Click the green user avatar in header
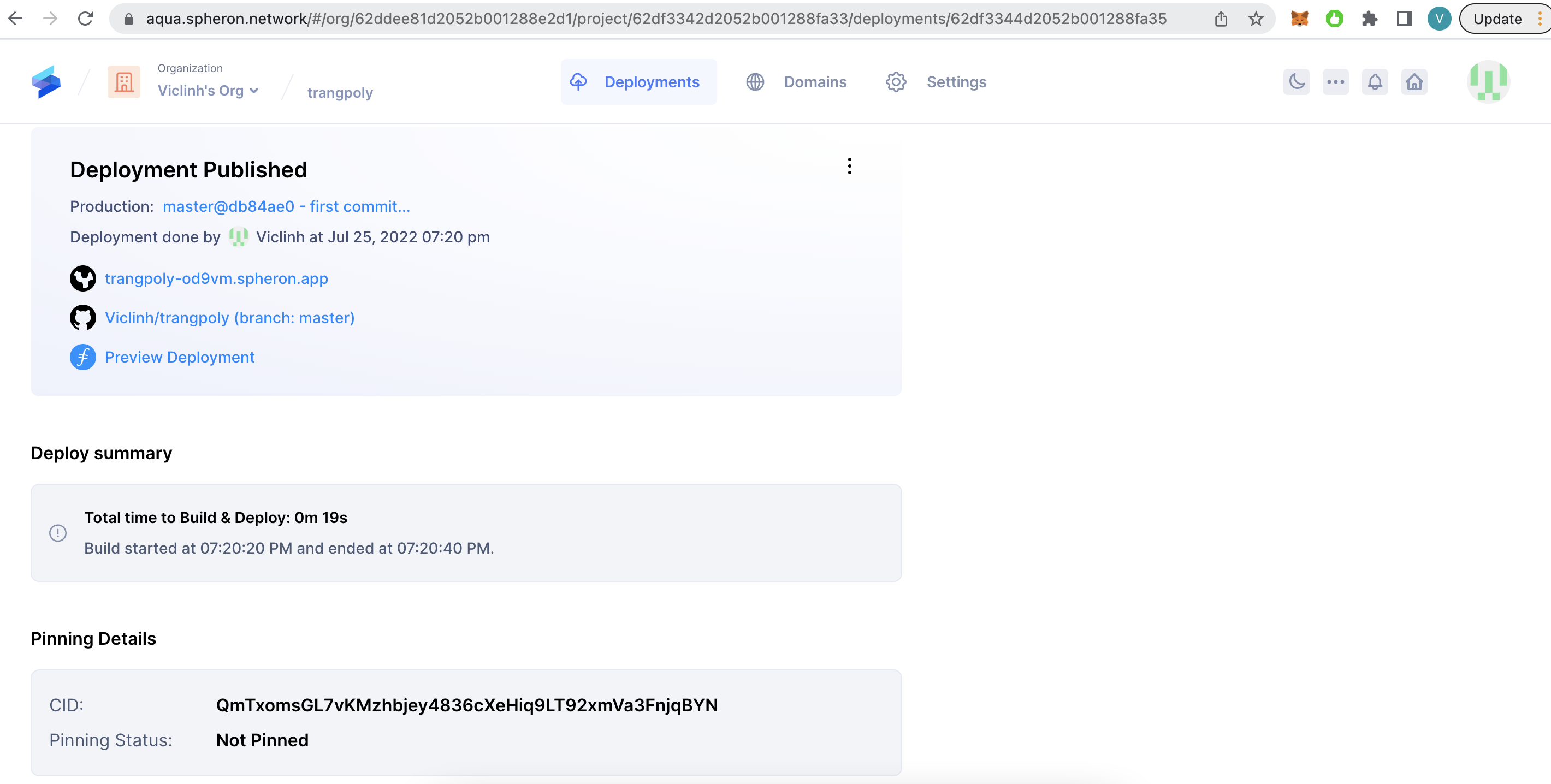Viewport: 1551px width, 784px height. pos(1488,82)
